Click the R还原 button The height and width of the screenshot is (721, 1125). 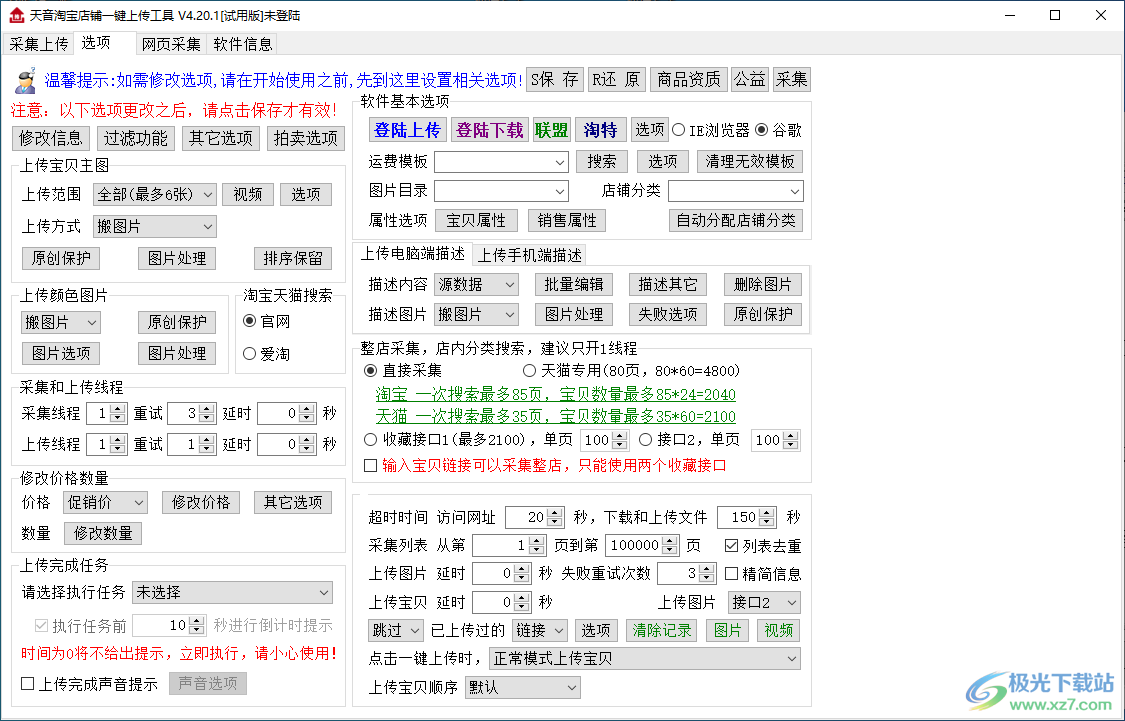coord(616,80)
